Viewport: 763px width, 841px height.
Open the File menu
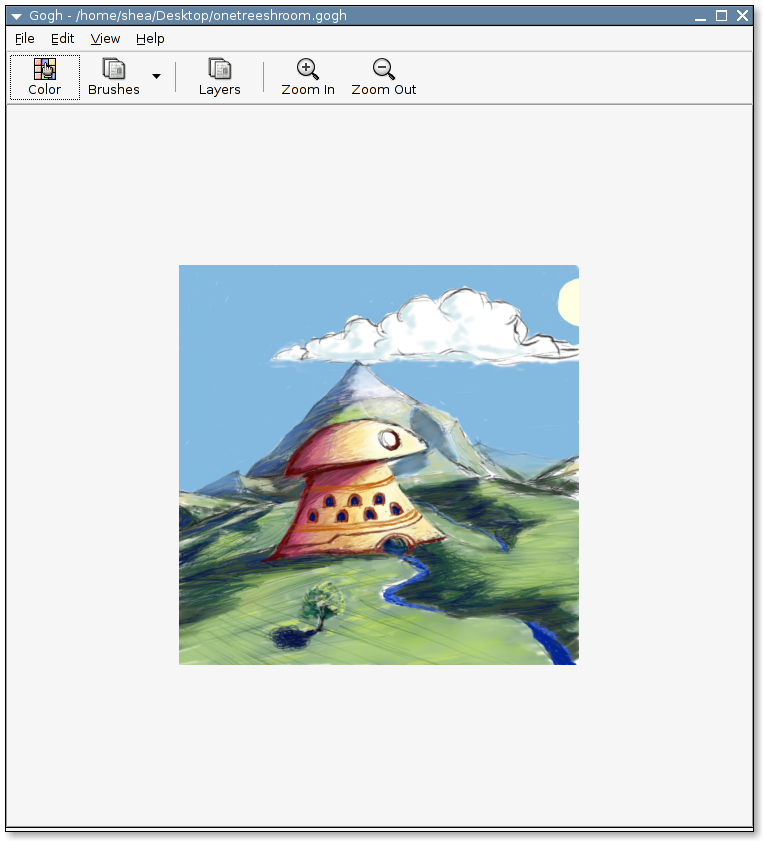25,39
